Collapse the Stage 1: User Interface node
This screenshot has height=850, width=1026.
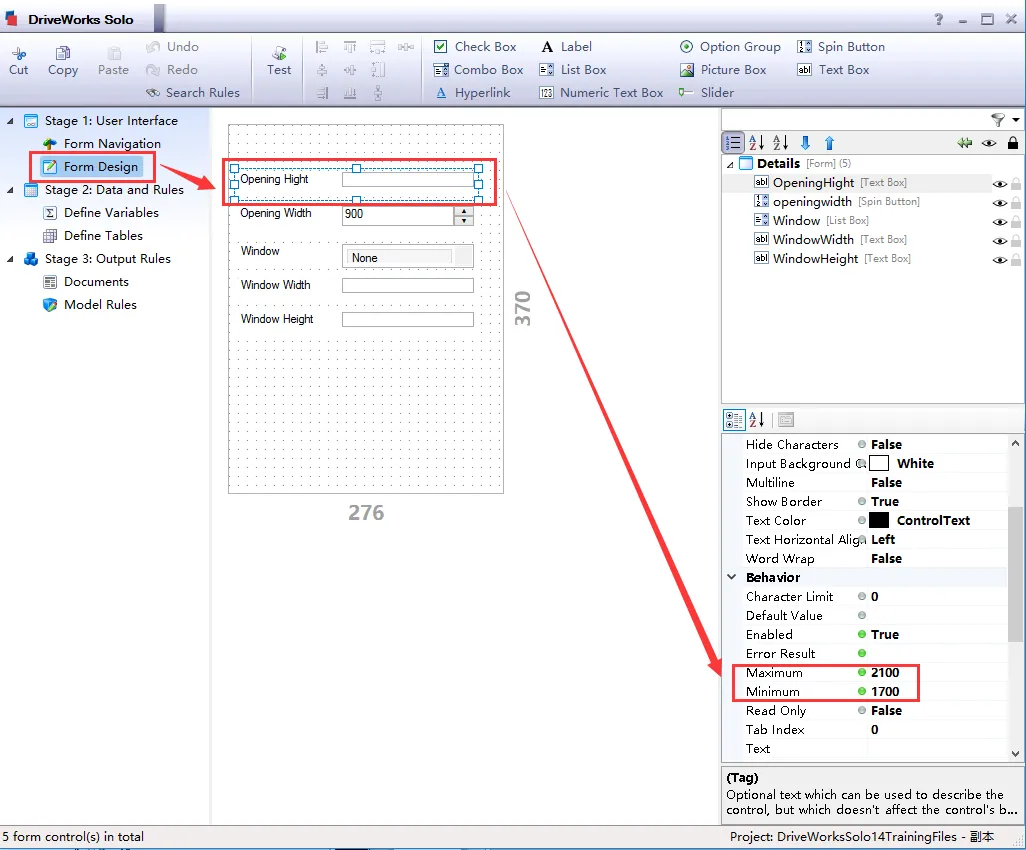pyautogui.click(x=11, y=121)
